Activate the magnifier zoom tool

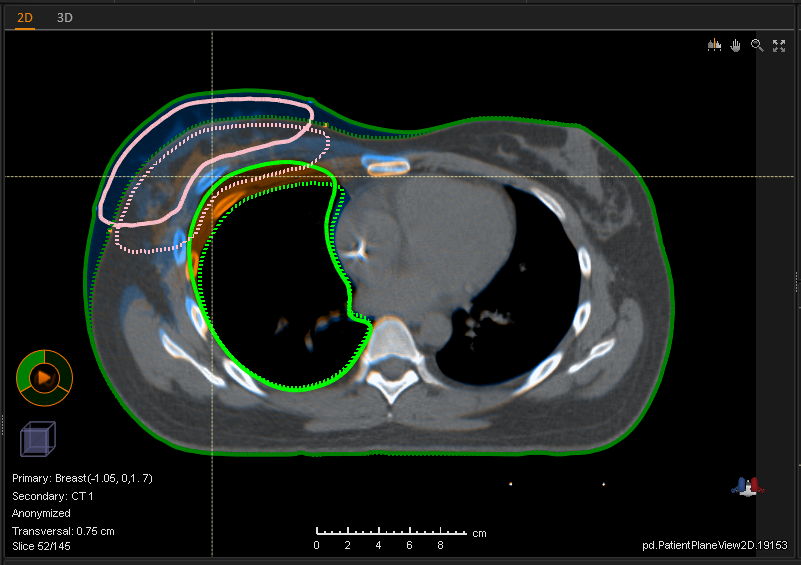click(757, 46)
